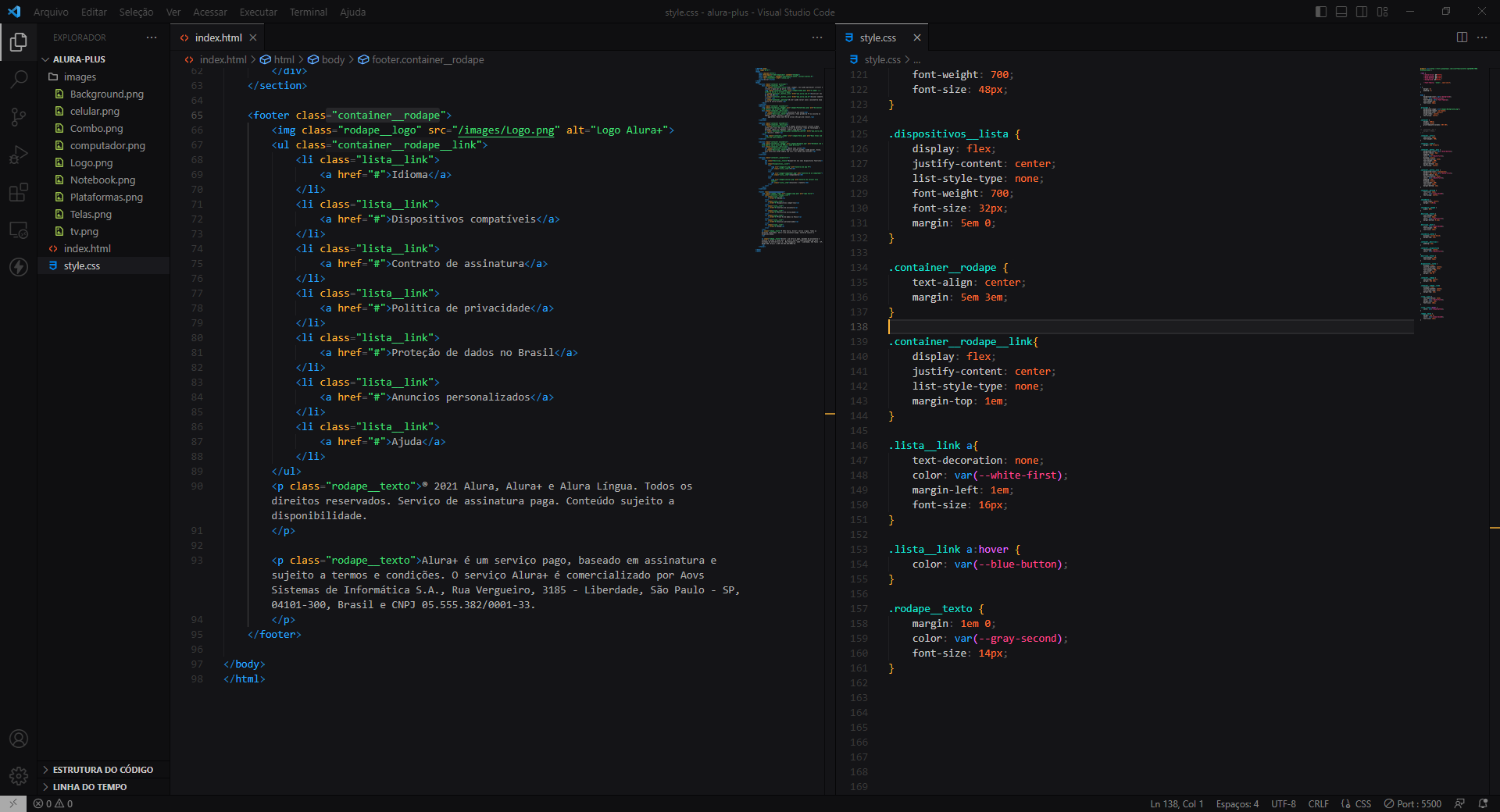The image size is (1500, 812).
Task: Open Plataformas.png in the explorer
Action: pos(104,197)
